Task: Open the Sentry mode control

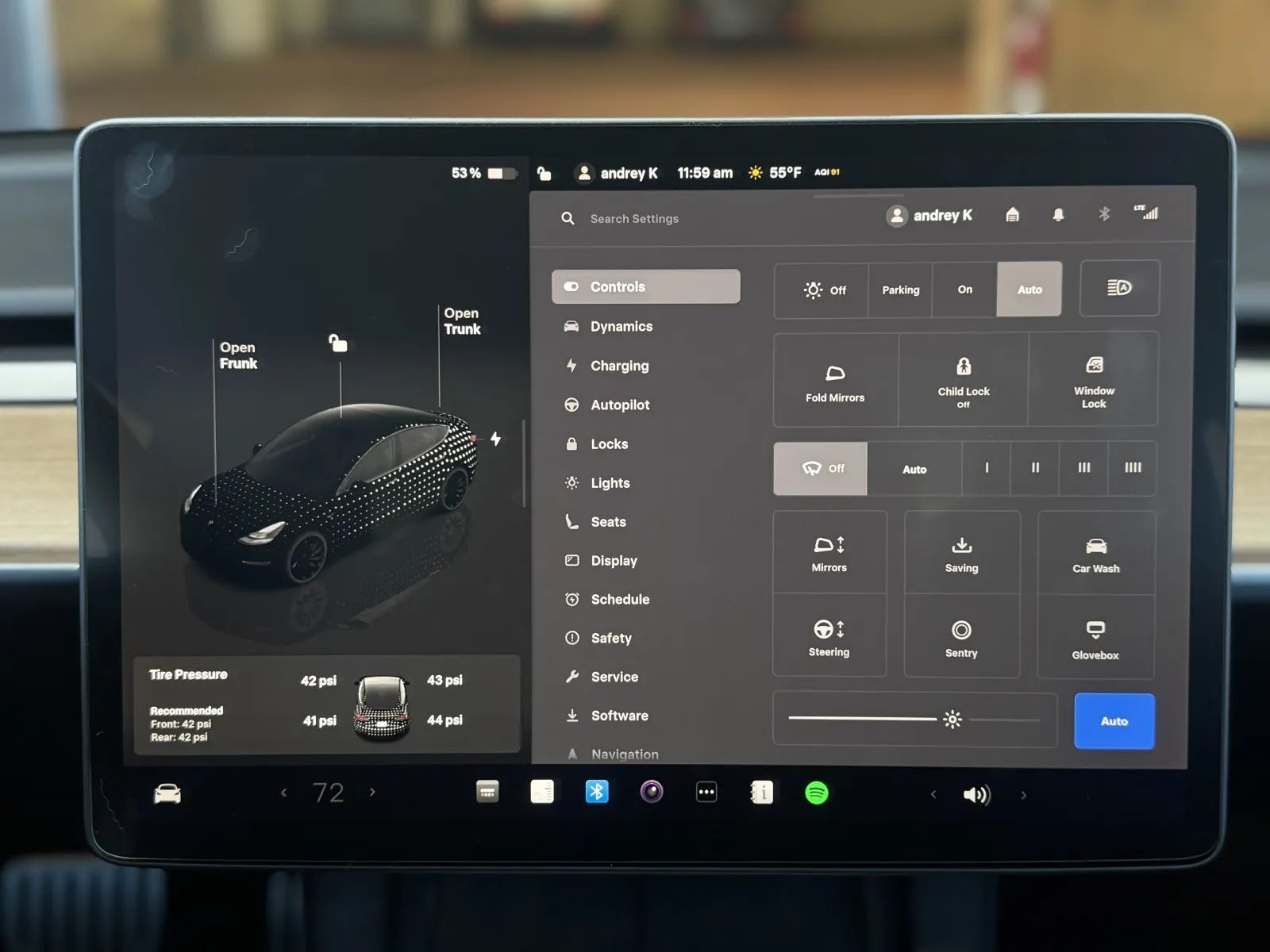Action: point(961,638)
